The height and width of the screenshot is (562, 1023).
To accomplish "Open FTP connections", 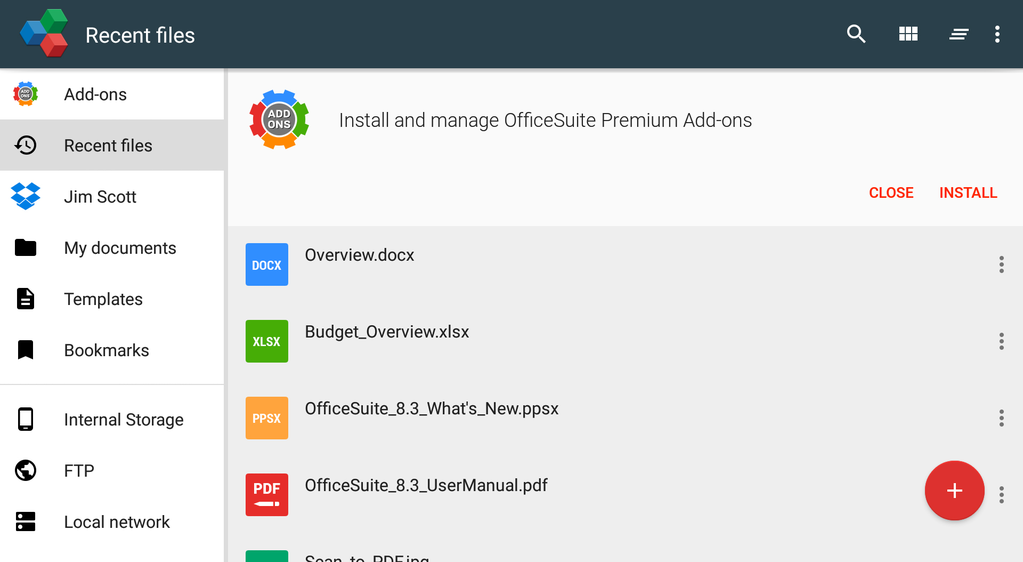I will coord(112,470).
